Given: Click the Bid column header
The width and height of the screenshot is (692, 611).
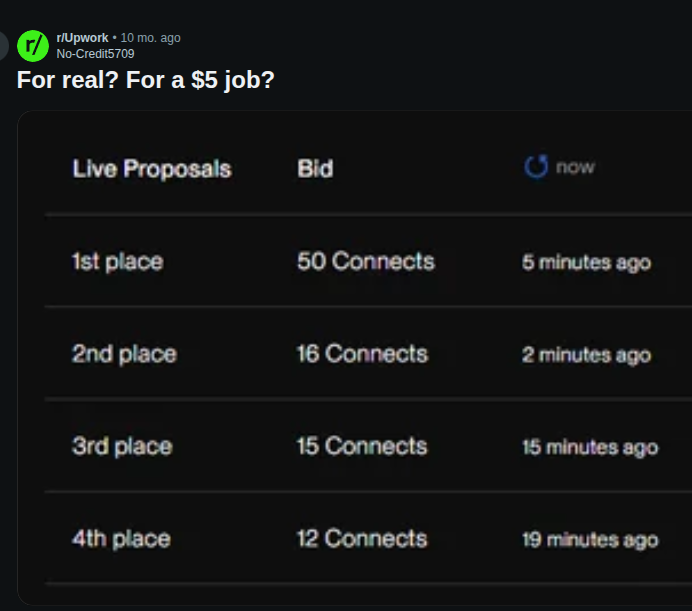Looking at the screenshot, I should (315, 169).
